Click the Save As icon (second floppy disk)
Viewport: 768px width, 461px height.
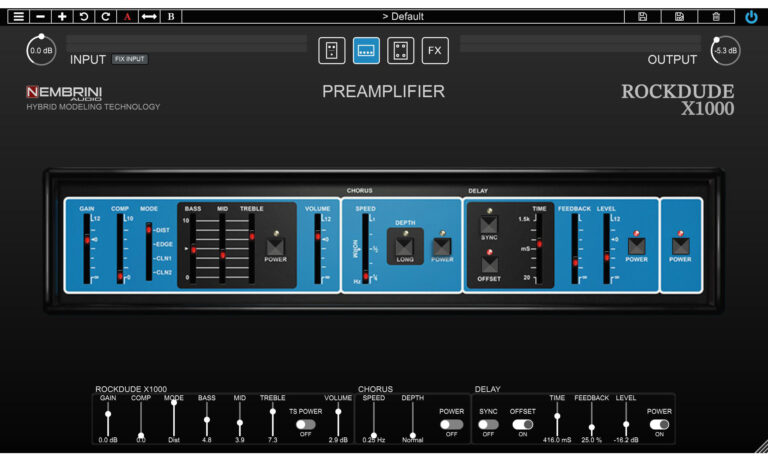(679, 16)
